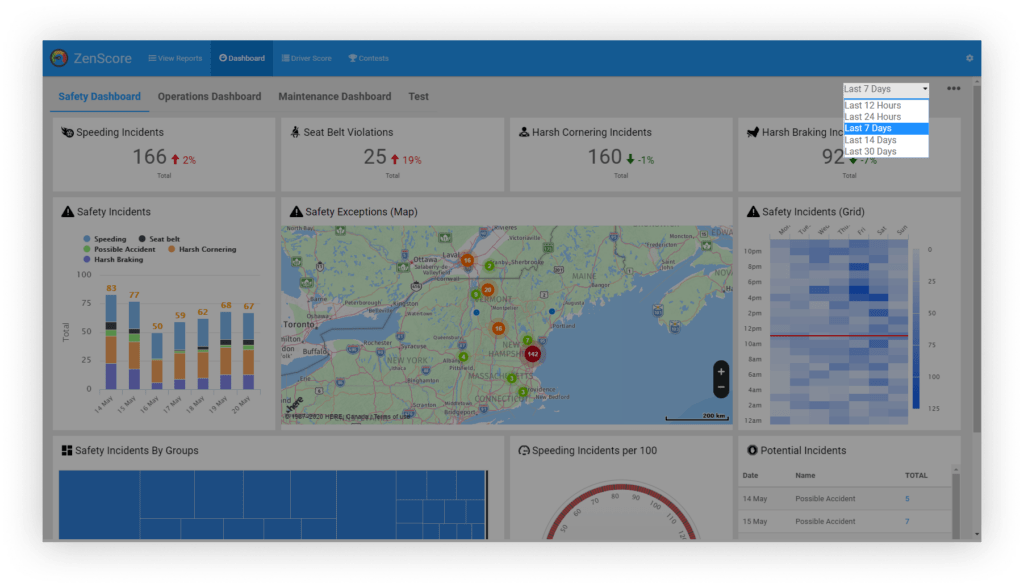Click the Date column header
1024x587 pixels.
tap(750, 475)
